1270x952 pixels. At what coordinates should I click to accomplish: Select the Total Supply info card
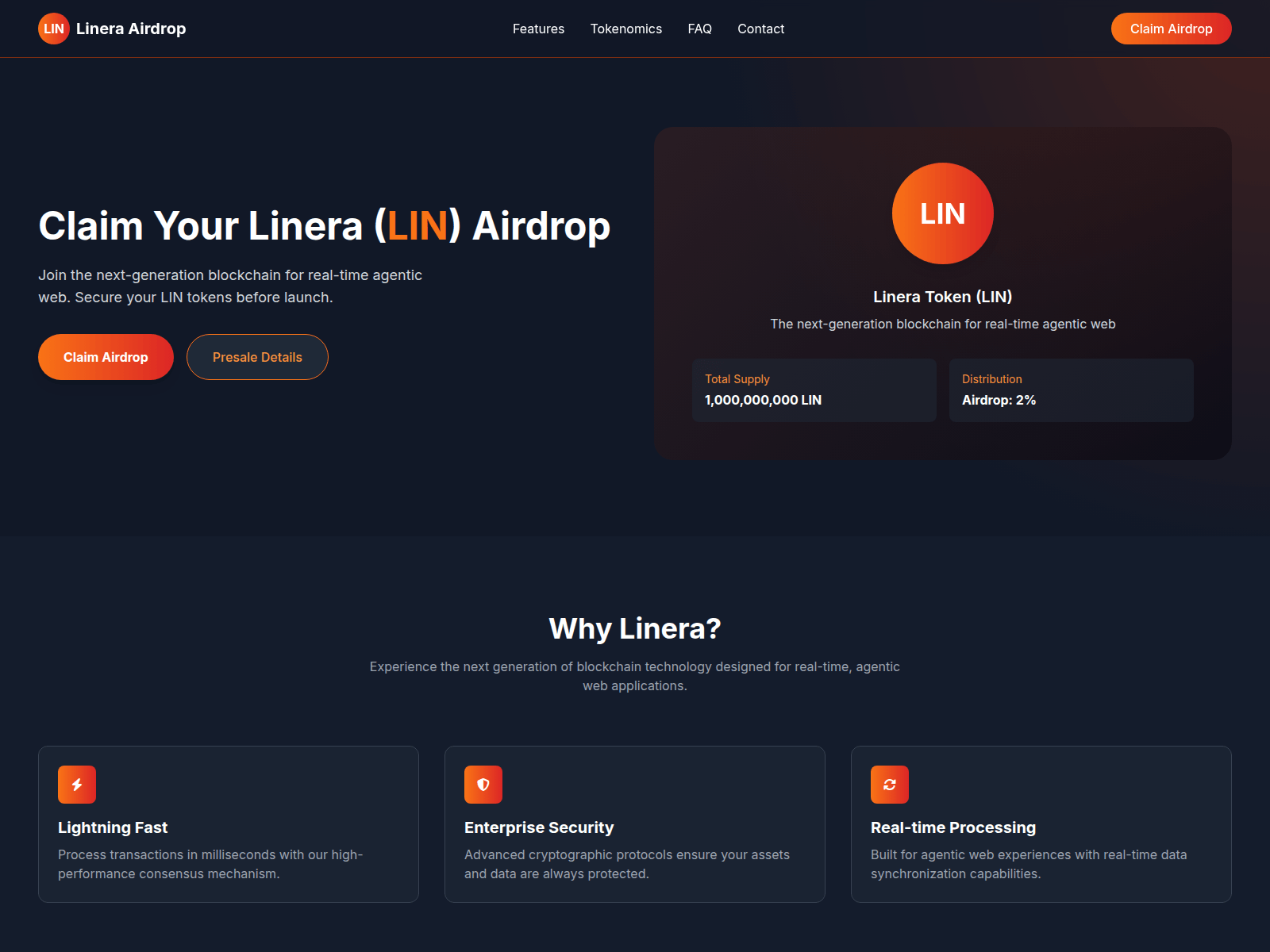click(814, 390)
